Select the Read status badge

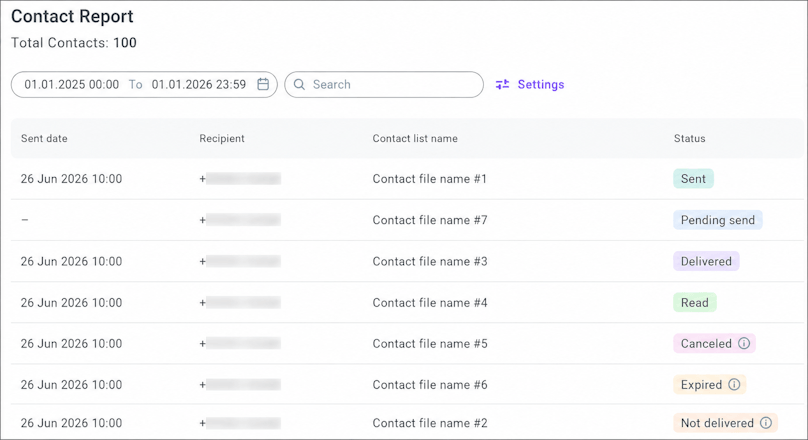(695, 302)
